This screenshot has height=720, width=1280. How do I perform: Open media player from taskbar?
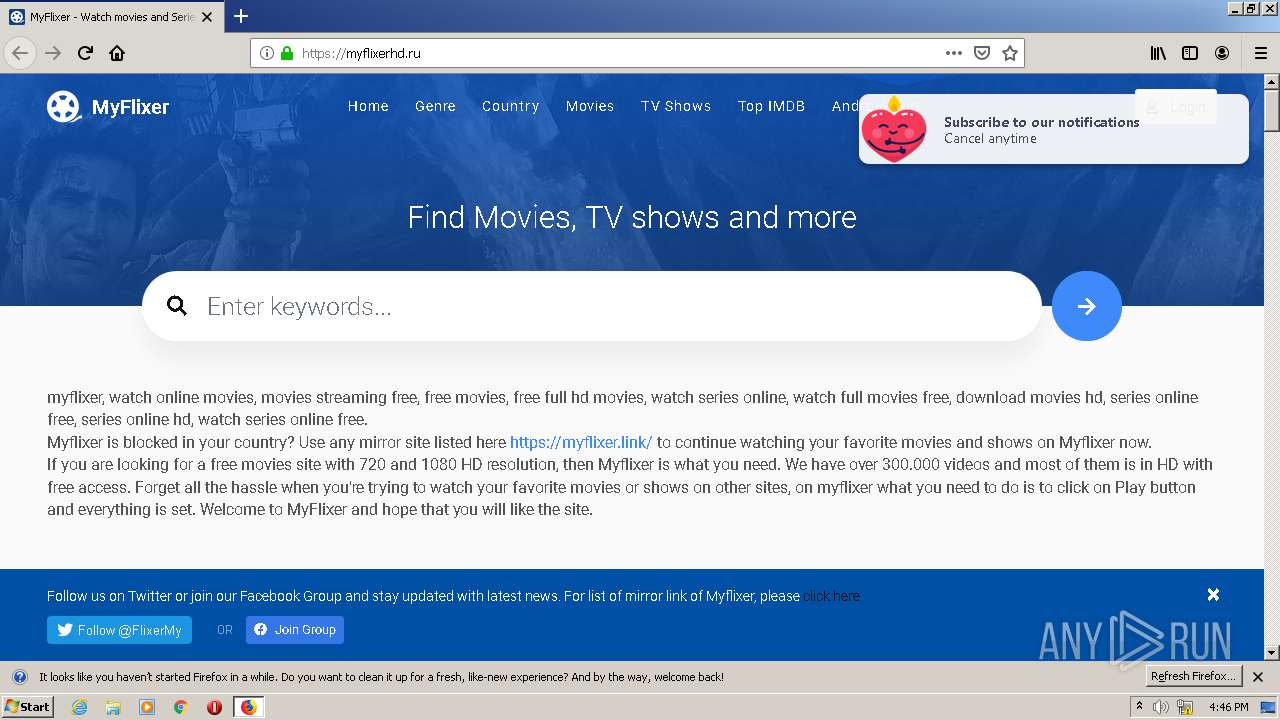(147, 707)
